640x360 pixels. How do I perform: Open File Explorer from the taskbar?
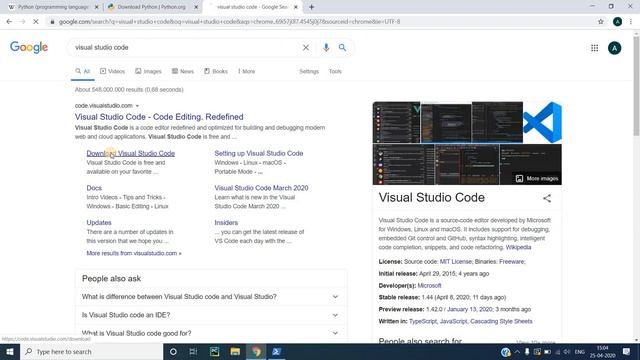pyautogui.click(x=235, y=351)
